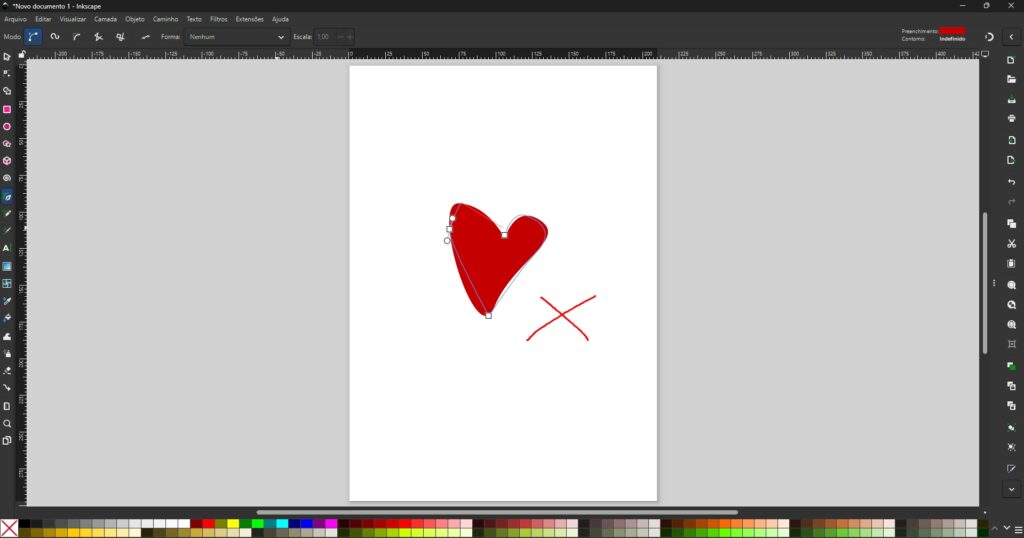1024x538 pixels.
Task: Open the Arquivo menu
Action: tap(15, 19)
